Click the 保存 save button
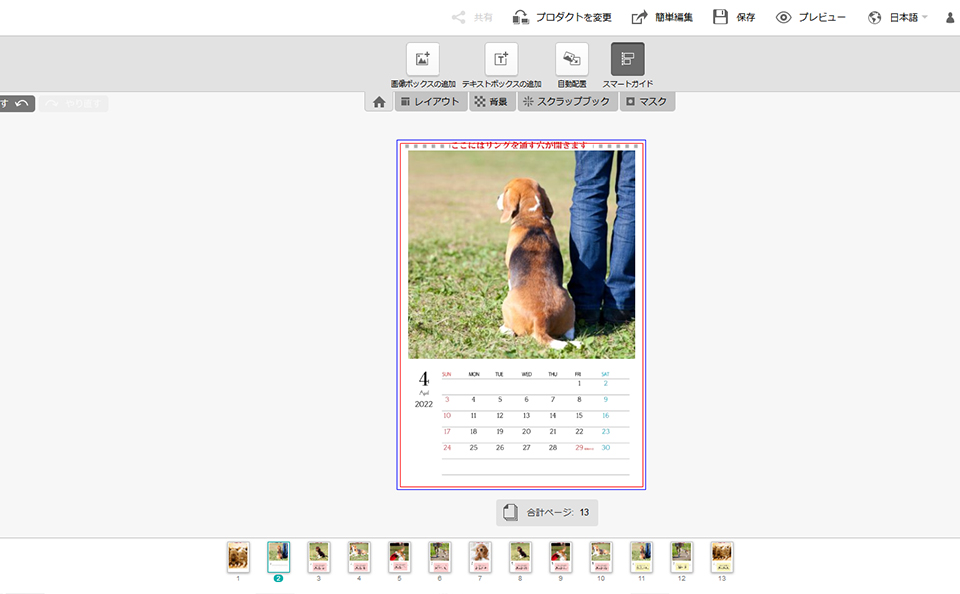This screenshot has height=594, width=960. (734, 17)
